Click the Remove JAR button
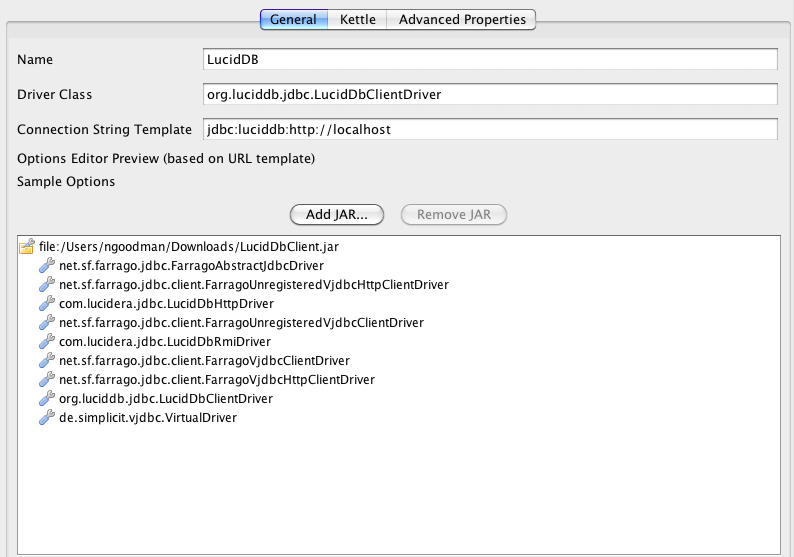794x557 pixels. point(454,215)
